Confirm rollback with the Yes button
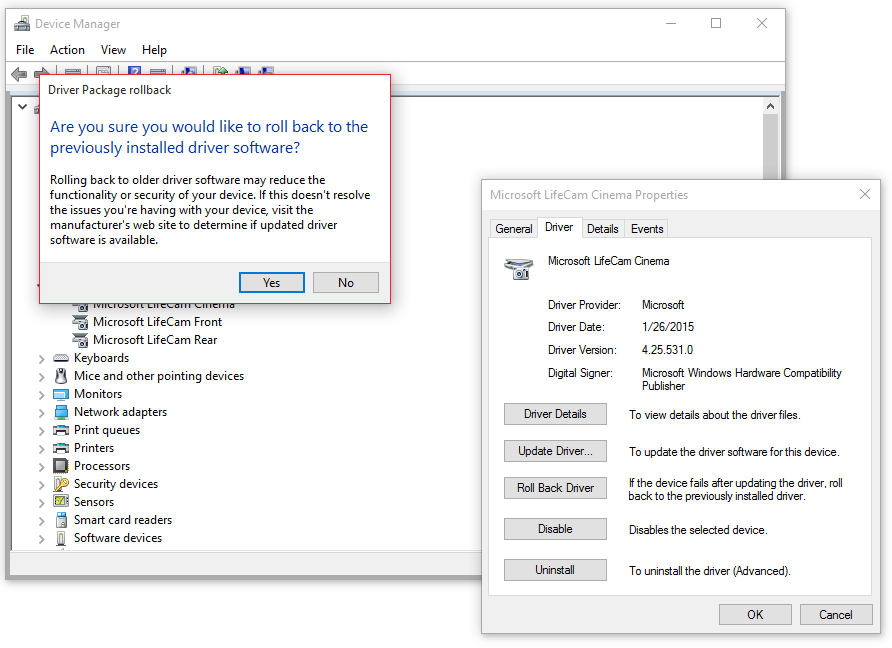The height and width of the screenshot is (648, 892). click(x=272, y=283)
